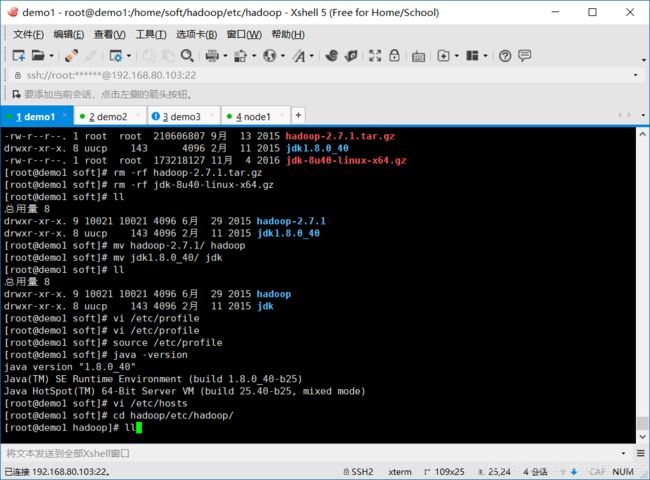The height and width of the screenshot is (480, 650).
Task: Expand the file transfer dropdown arrow
Action: pos(254,56)
